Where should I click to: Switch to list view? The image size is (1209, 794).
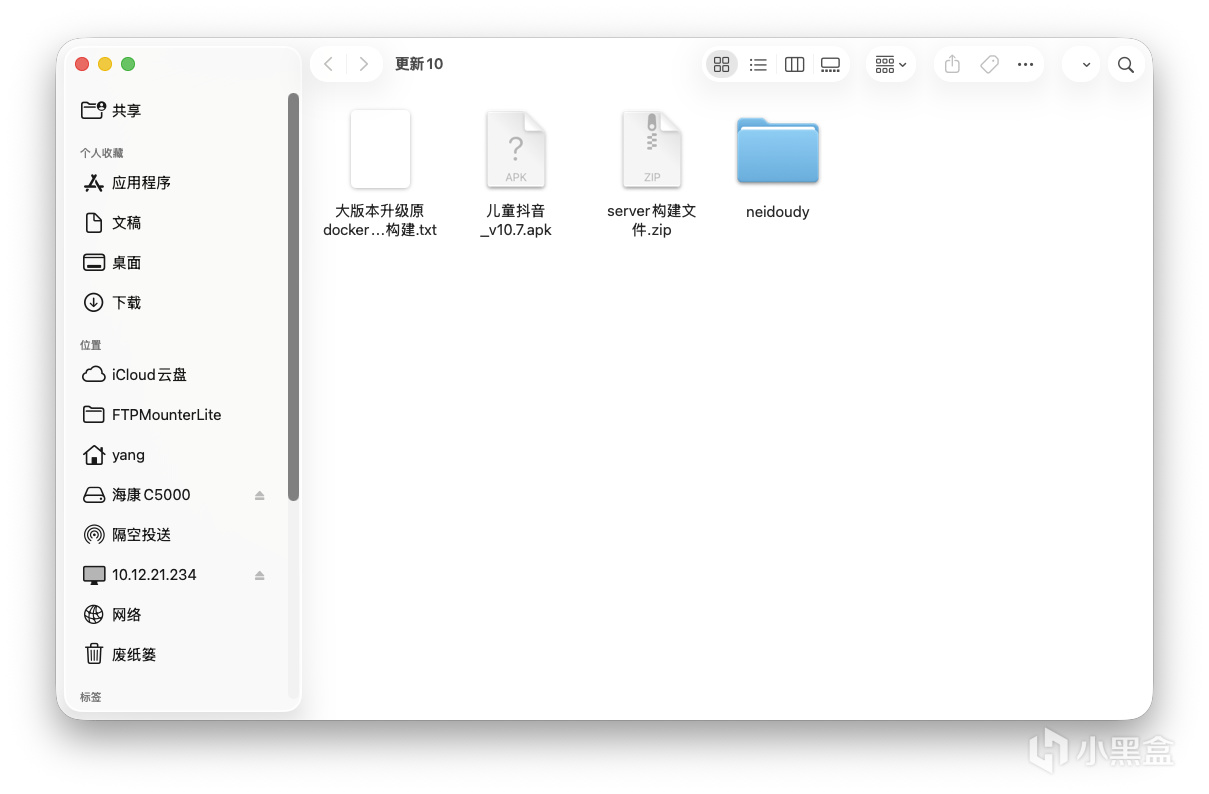pos(758,64)
